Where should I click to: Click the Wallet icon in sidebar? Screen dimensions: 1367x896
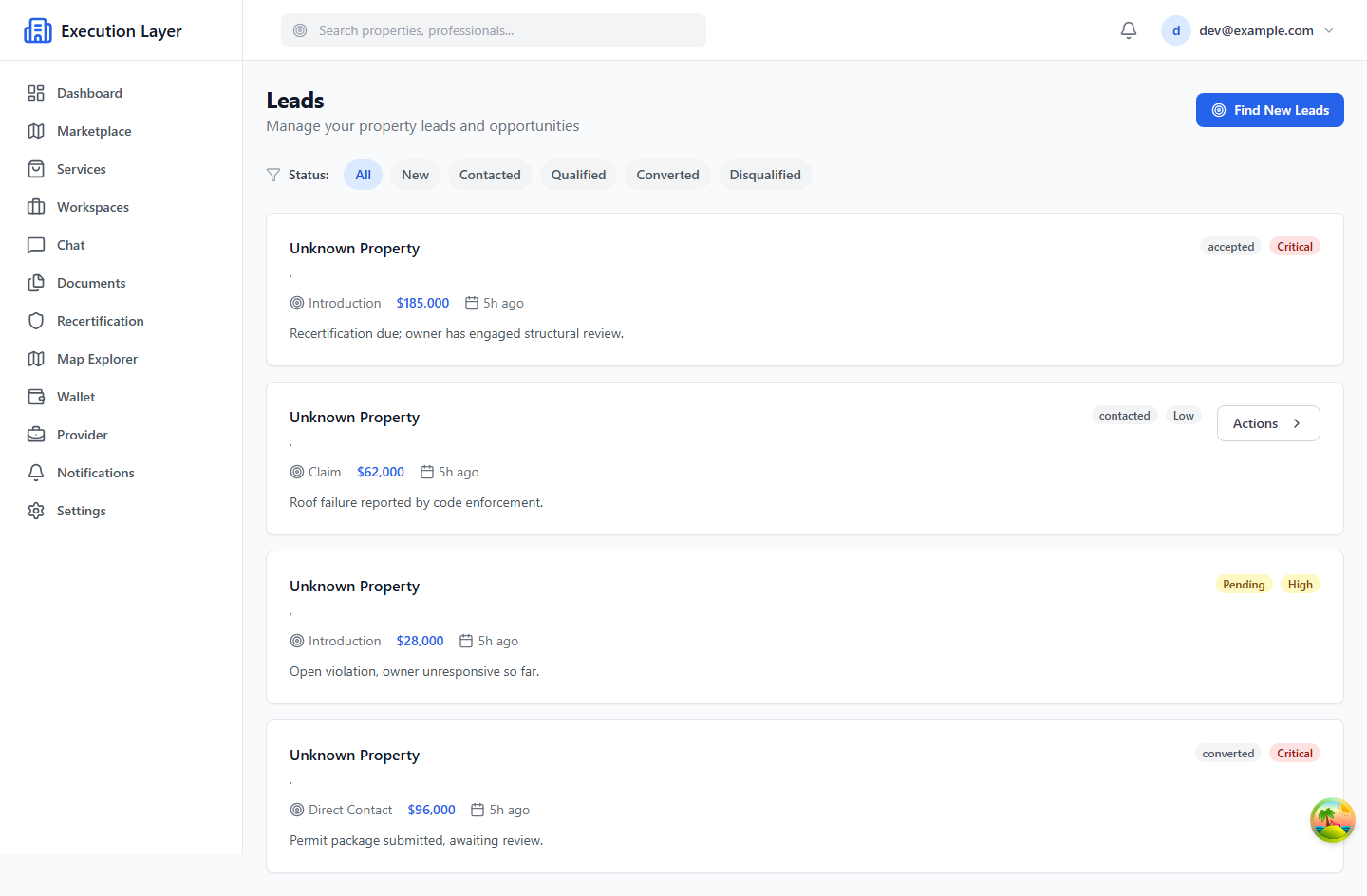36,397
